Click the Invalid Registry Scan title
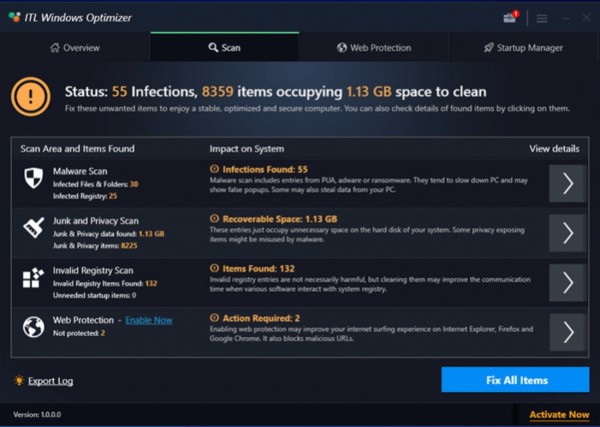The image size is (600, 427). click(x=93, y=271)
